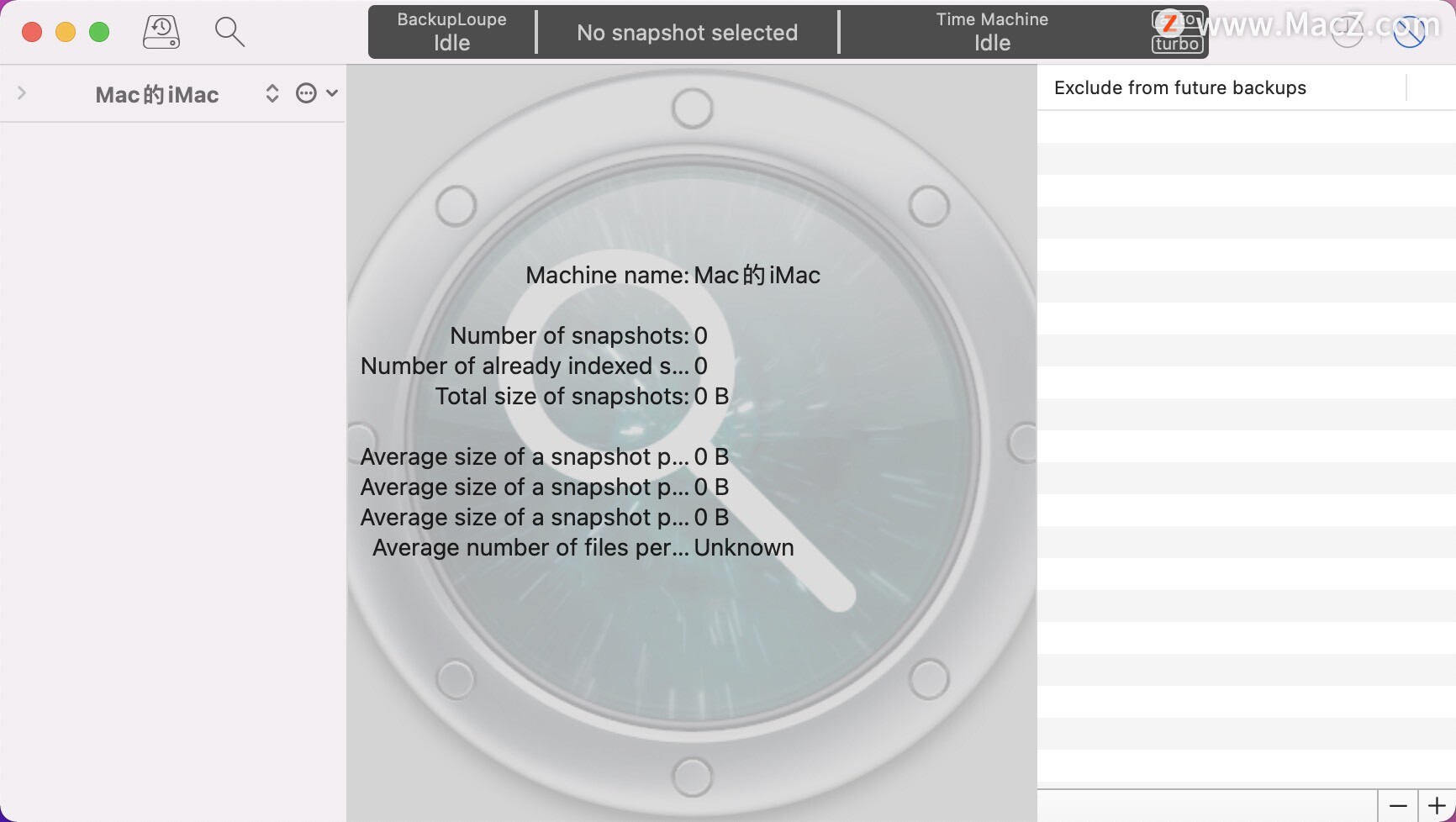Open the machine selector up-down arrows
Viewport: 1456px width, 822px height.
coord(272,93)
